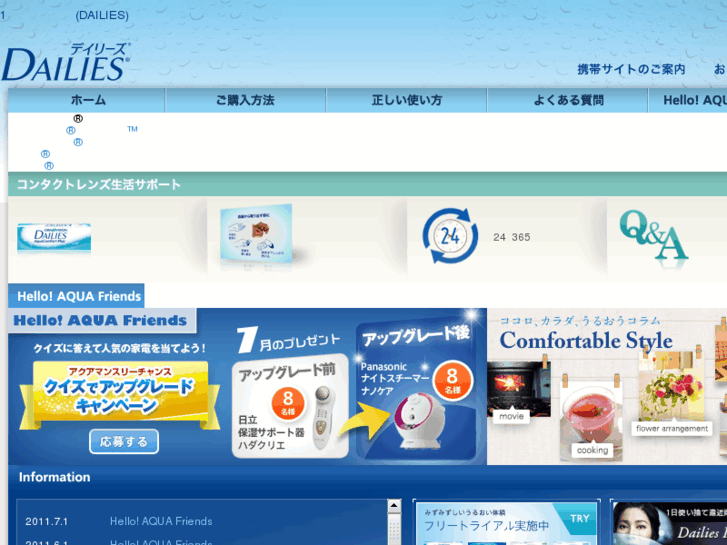The width and height of the screenshot is (727, 545).
Task: Click the TRY corner label
Action: click(x=580, y=519)
